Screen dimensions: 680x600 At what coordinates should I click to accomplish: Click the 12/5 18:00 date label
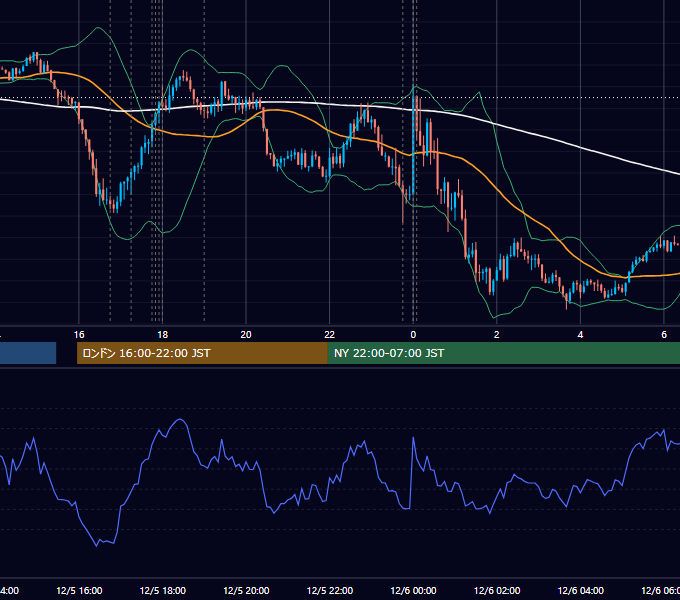163,591
